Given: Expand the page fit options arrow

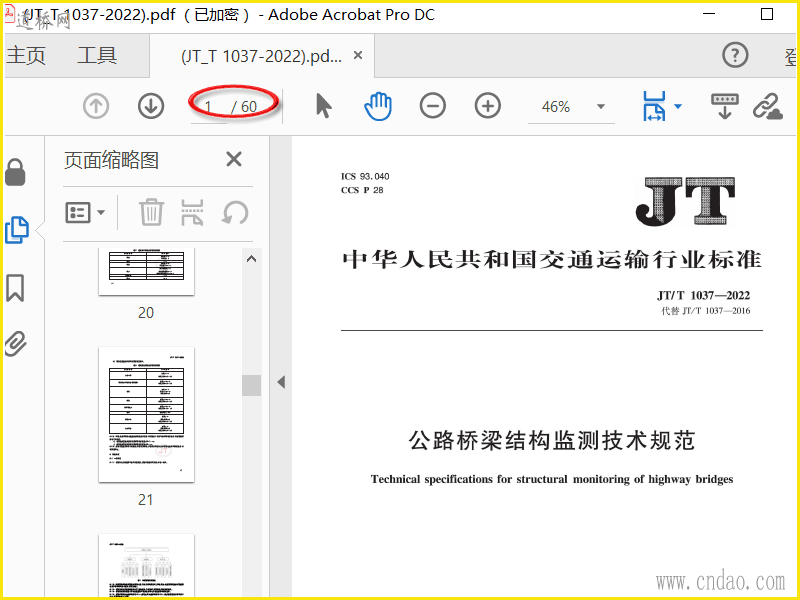Looking at the screenshot, I should pyautogui.click(x=678, y=107).
